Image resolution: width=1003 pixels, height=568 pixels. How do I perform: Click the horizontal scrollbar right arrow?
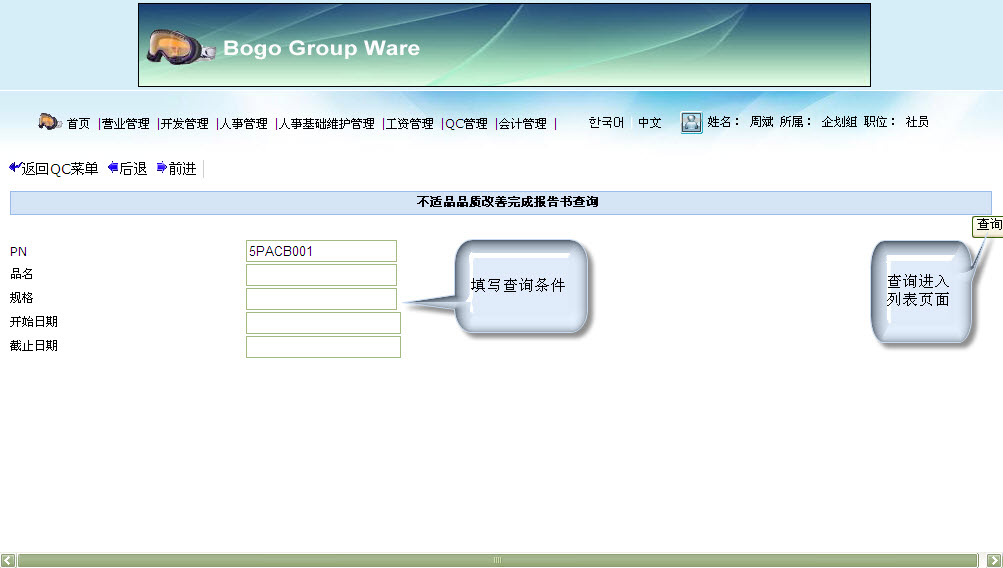pos(993,560)
